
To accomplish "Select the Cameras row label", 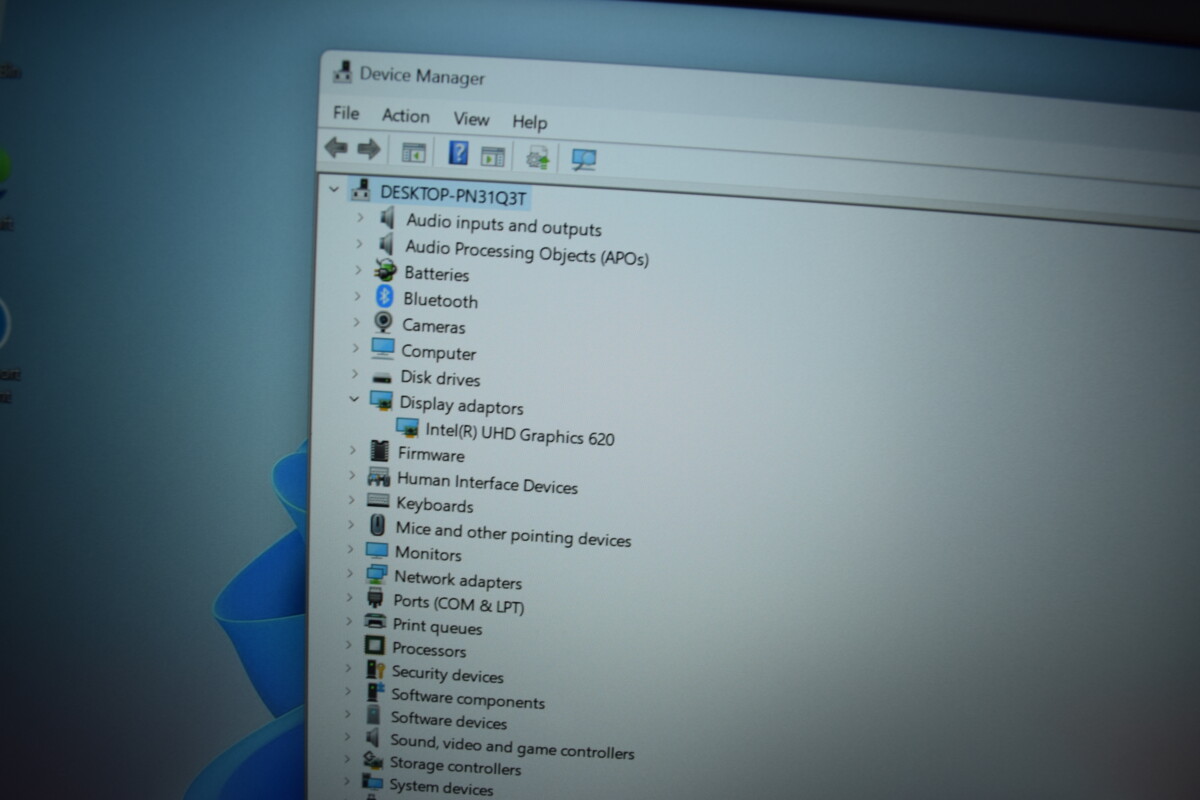I will pyautogui.click(x=433, y=326).
